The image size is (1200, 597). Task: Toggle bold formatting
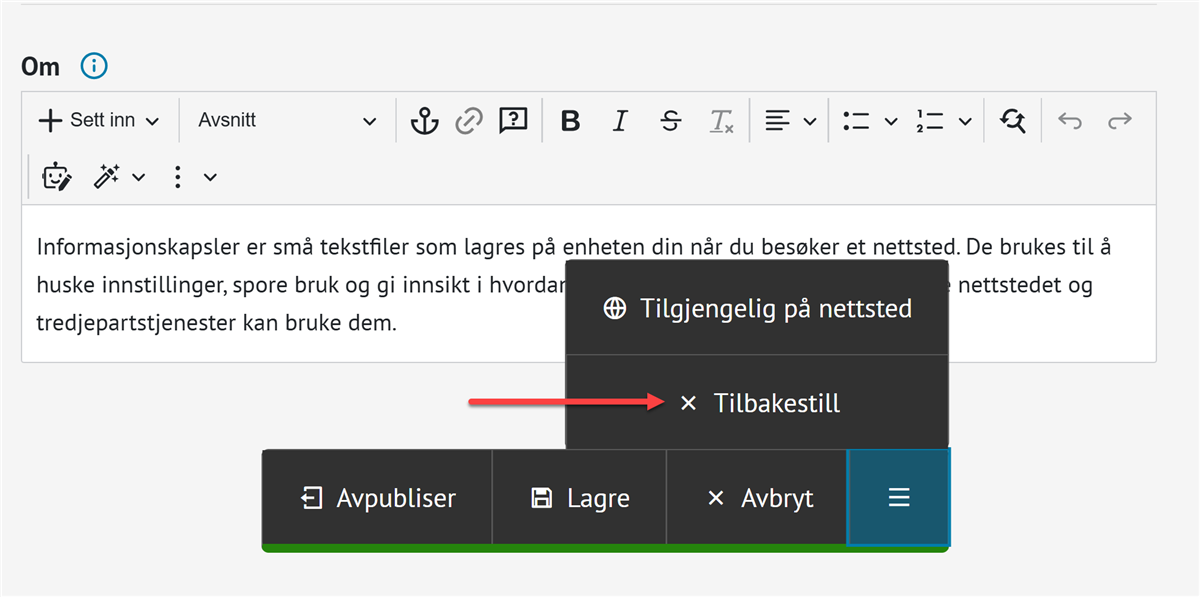[570, 121]
